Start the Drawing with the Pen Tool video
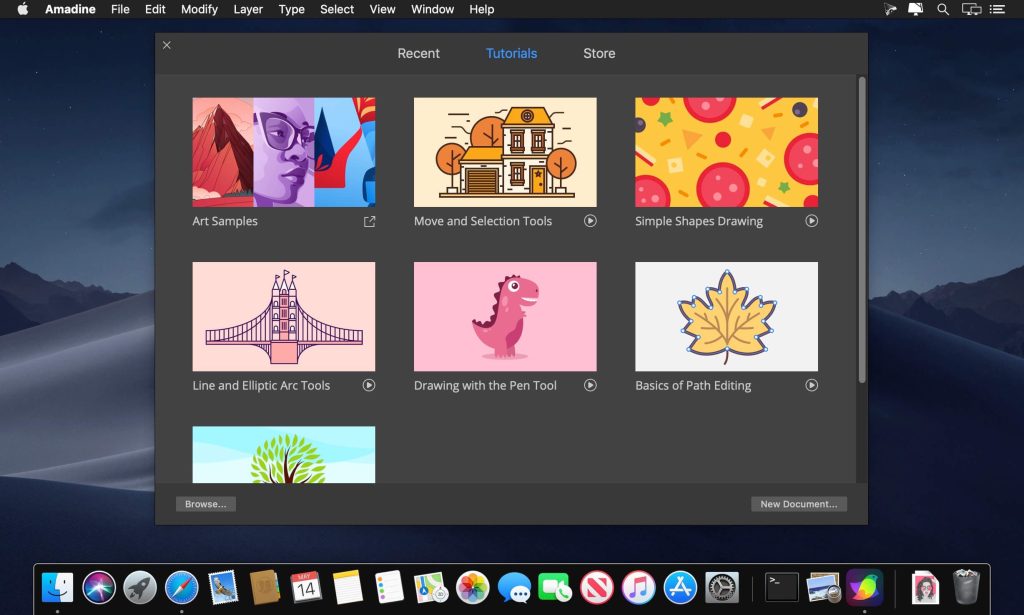 coord(590,385)
